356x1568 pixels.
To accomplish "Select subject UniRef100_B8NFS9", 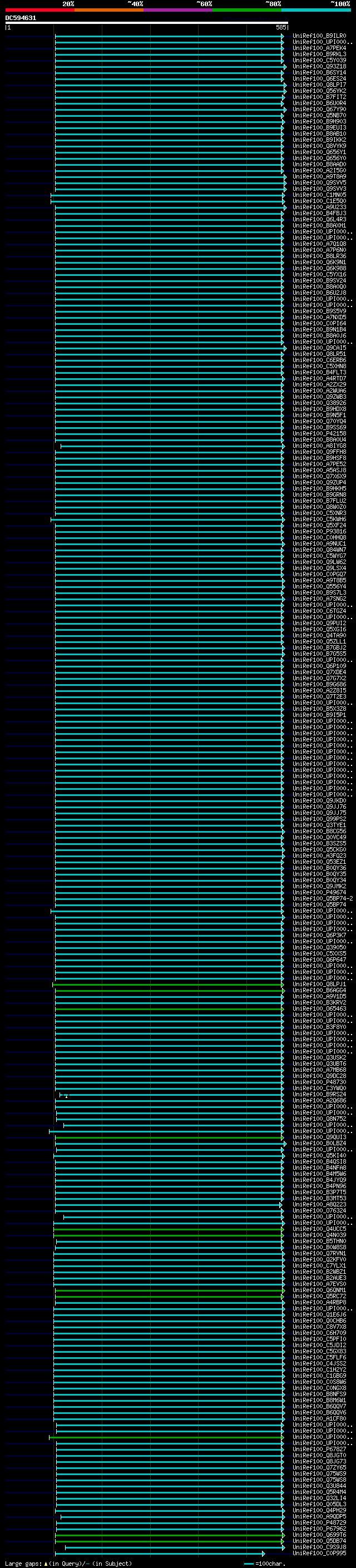I will (x=319, y=1394).
